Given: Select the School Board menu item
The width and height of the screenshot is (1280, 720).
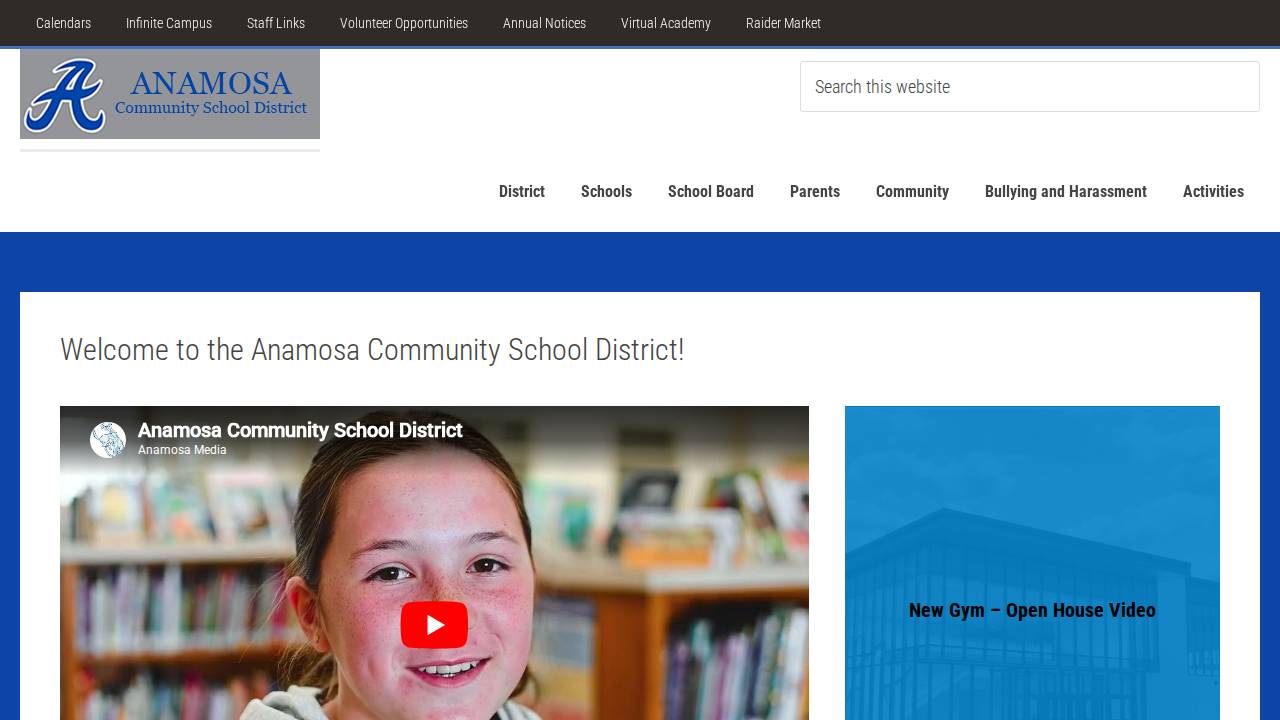Looking at the screenshot, I should 710,191.
